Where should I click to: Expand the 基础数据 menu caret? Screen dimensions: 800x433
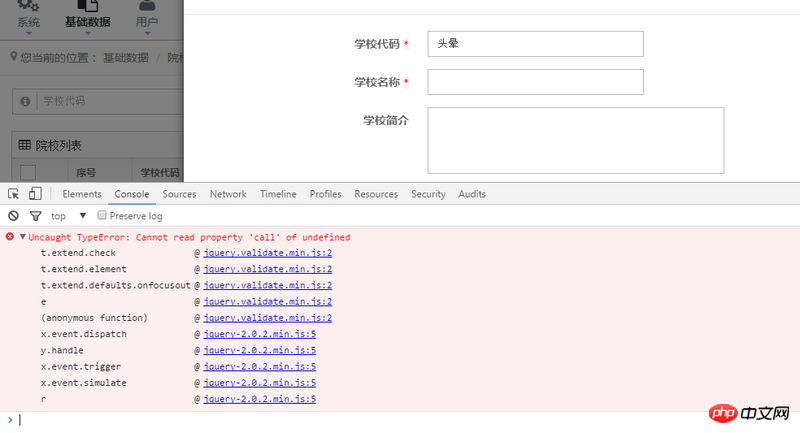pyautogui.click(x=88, y=34)
